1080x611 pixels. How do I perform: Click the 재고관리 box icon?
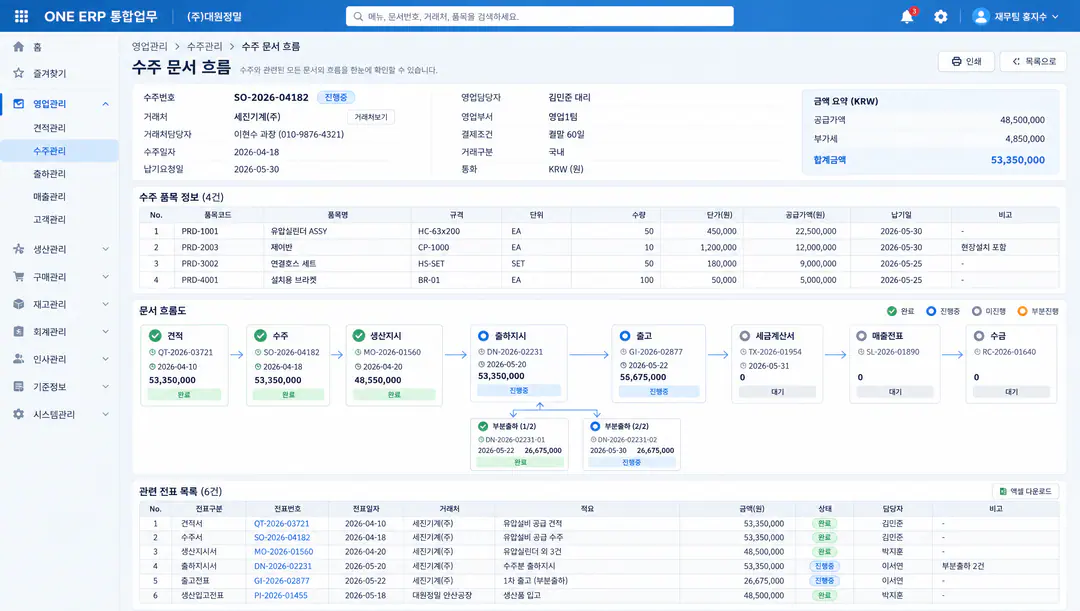pyautogui.click(x=19, y=304)
